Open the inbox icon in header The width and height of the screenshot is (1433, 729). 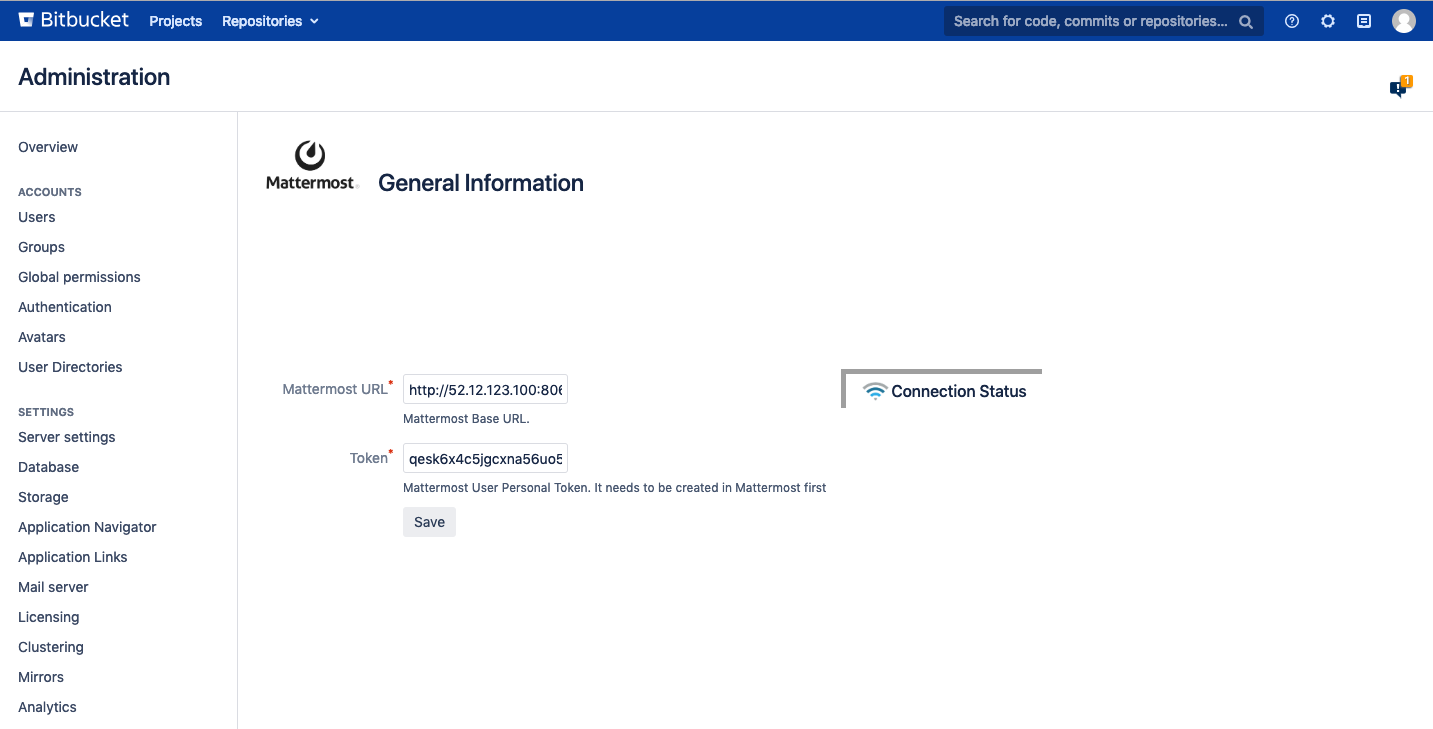1364,21
